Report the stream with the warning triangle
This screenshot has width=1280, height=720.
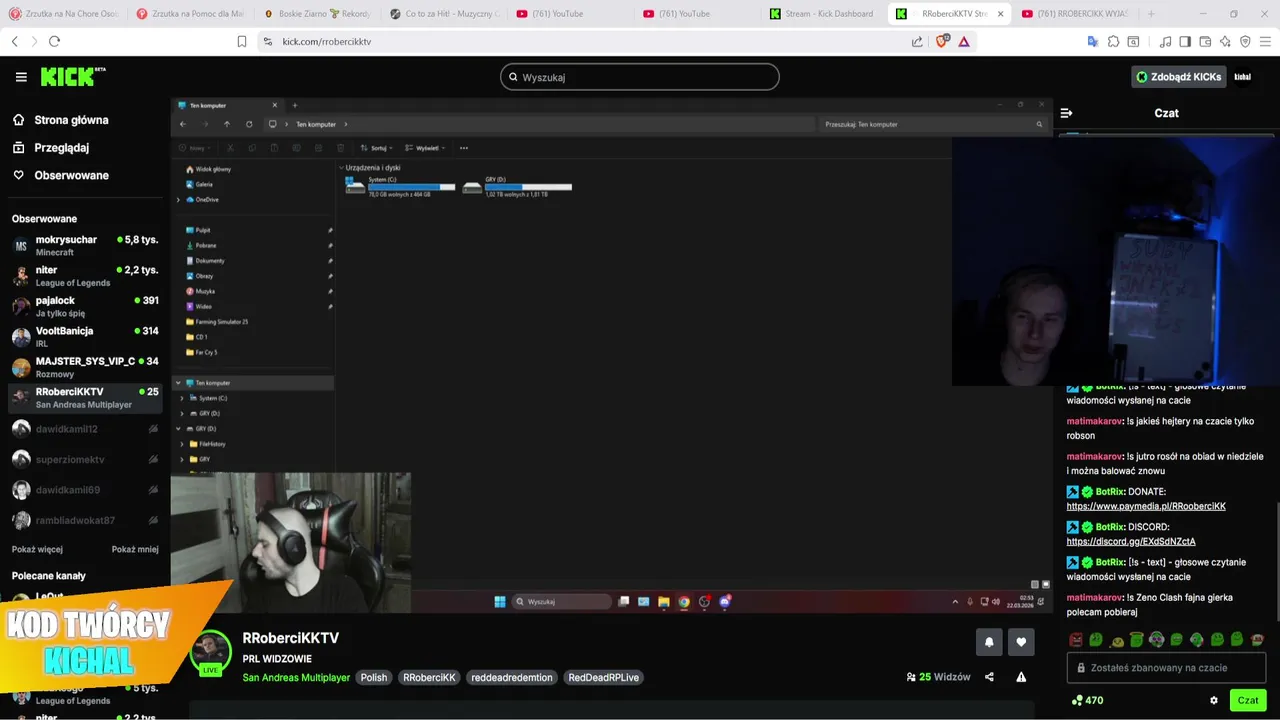(x=1021, y=677)
